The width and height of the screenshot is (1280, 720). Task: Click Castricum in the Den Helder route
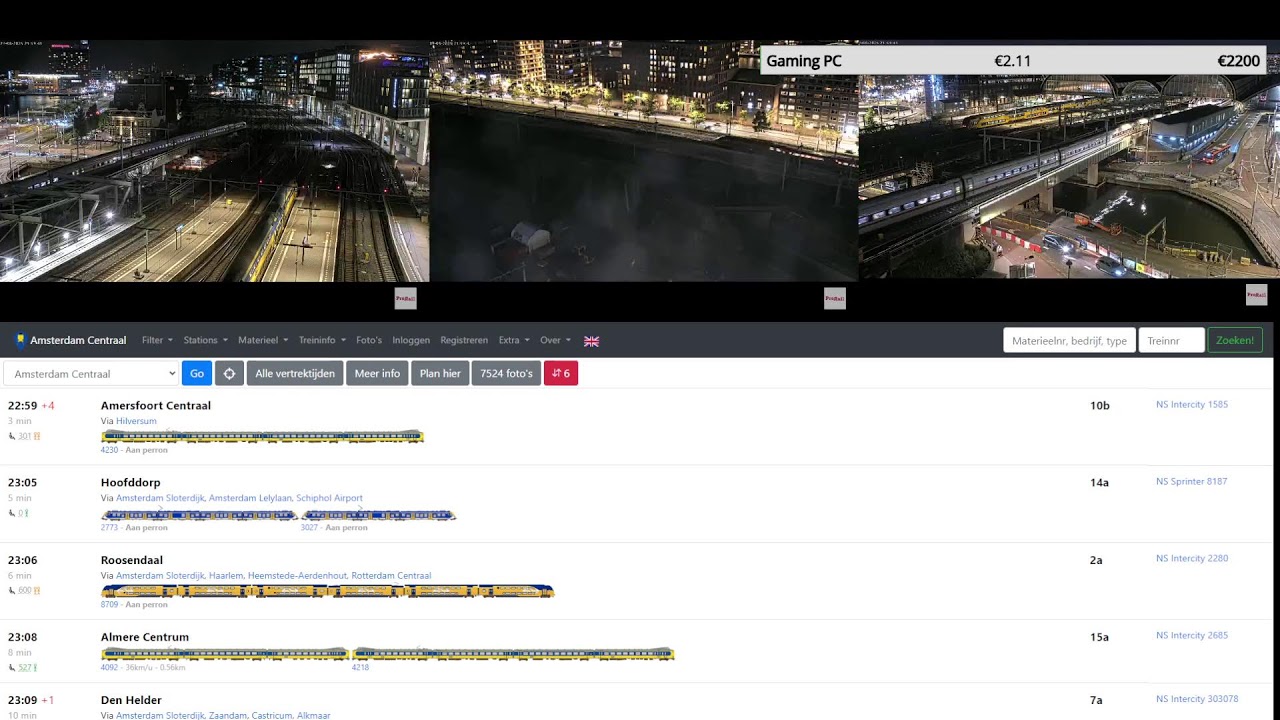click(270, 716)
